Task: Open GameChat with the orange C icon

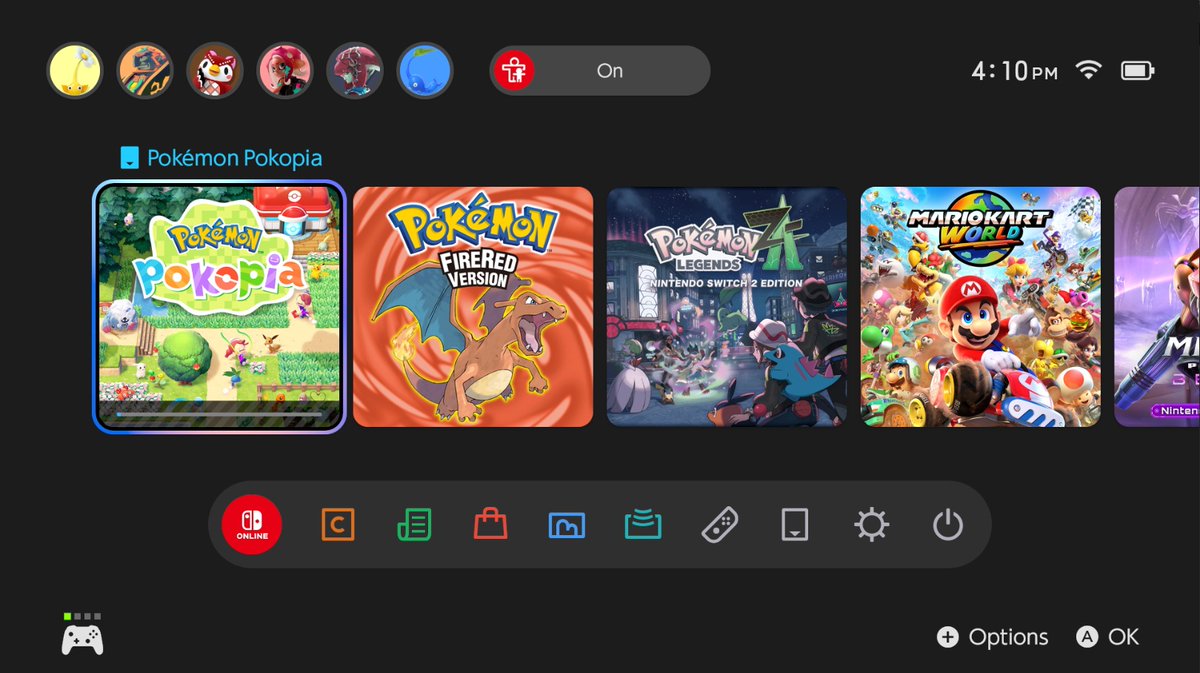Action: point(338,524)
